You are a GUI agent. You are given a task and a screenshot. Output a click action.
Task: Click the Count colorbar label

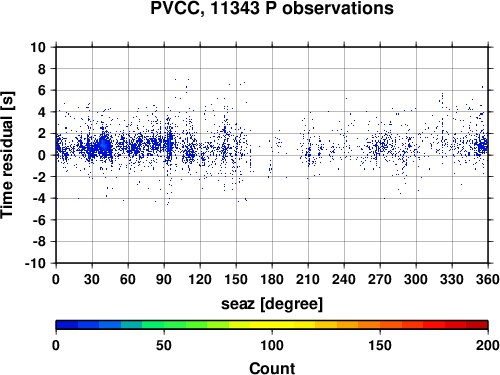tap(272, 368)
